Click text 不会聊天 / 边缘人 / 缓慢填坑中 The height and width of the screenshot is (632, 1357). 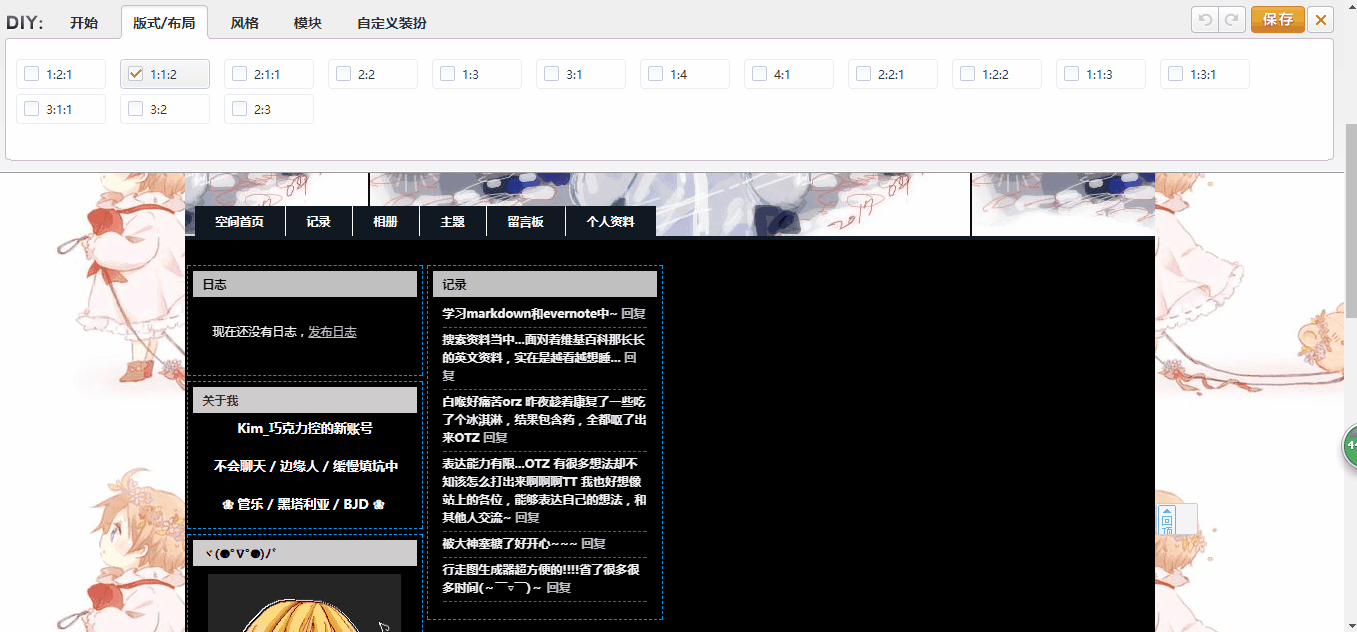click(305, 466)
